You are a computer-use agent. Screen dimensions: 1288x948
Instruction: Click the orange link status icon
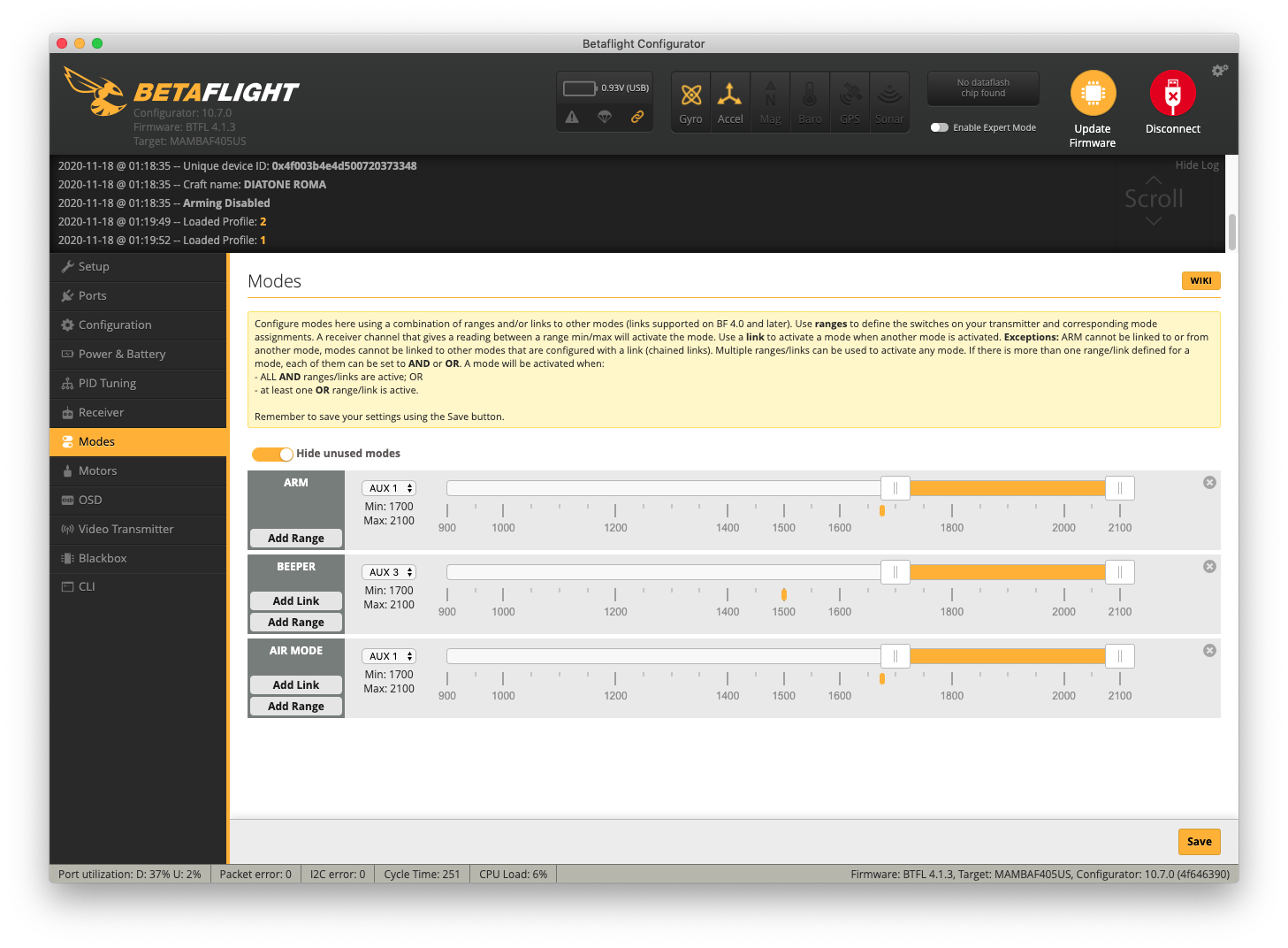click(x=636, y=117)
